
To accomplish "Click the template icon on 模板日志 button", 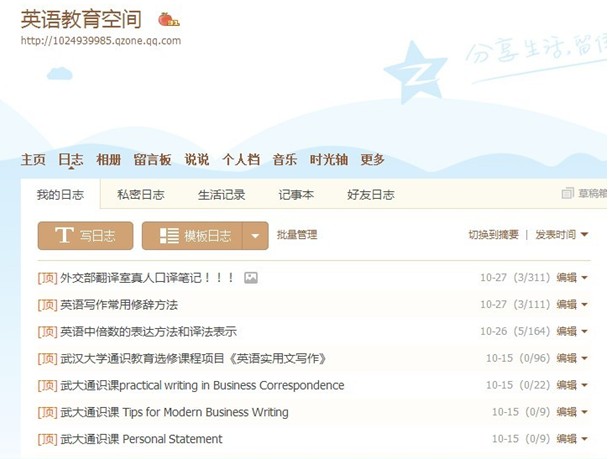I will [x=169, y=236].
